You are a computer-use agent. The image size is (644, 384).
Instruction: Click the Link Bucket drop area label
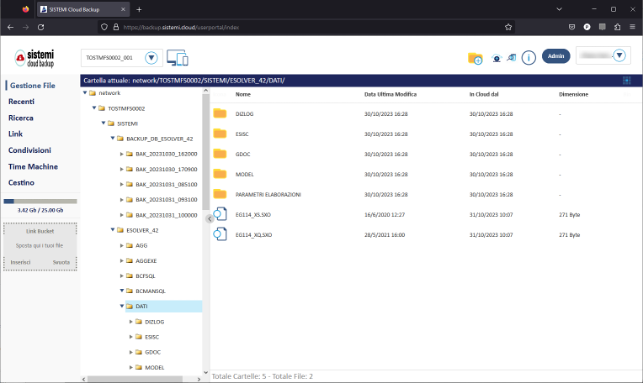(40, 231)
